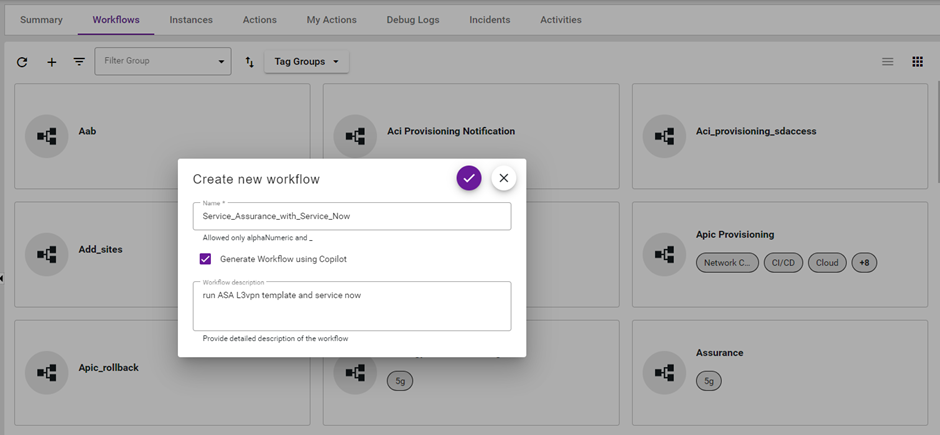This screenshot has height=435, width=940.
Task: Open the Incidents tab
Action: pos(490,20)
